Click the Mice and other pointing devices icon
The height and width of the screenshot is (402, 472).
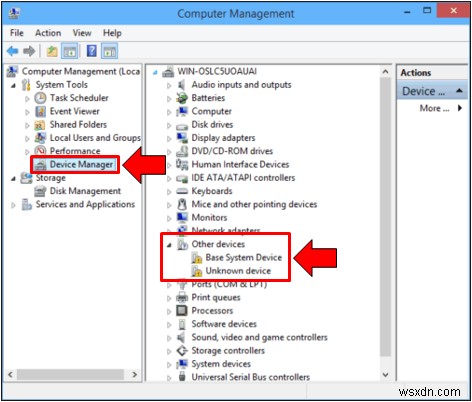click(182, 204)
